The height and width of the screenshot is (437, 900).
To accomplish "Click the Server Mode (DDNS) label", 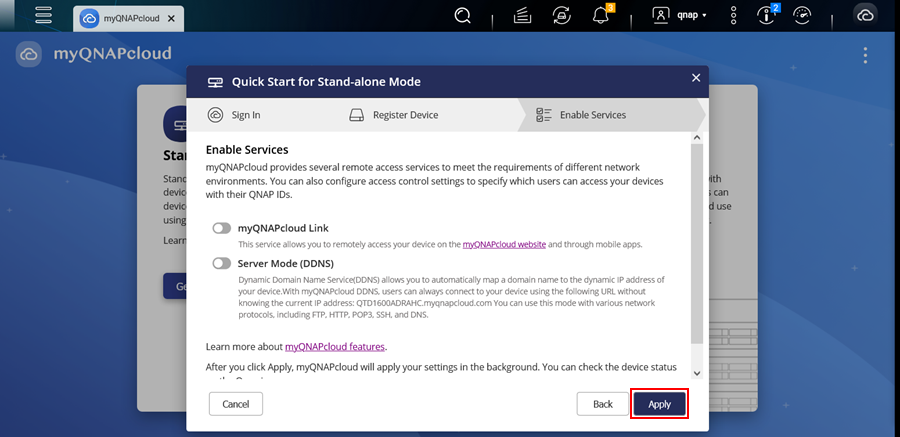I will [x=286, y=264].
